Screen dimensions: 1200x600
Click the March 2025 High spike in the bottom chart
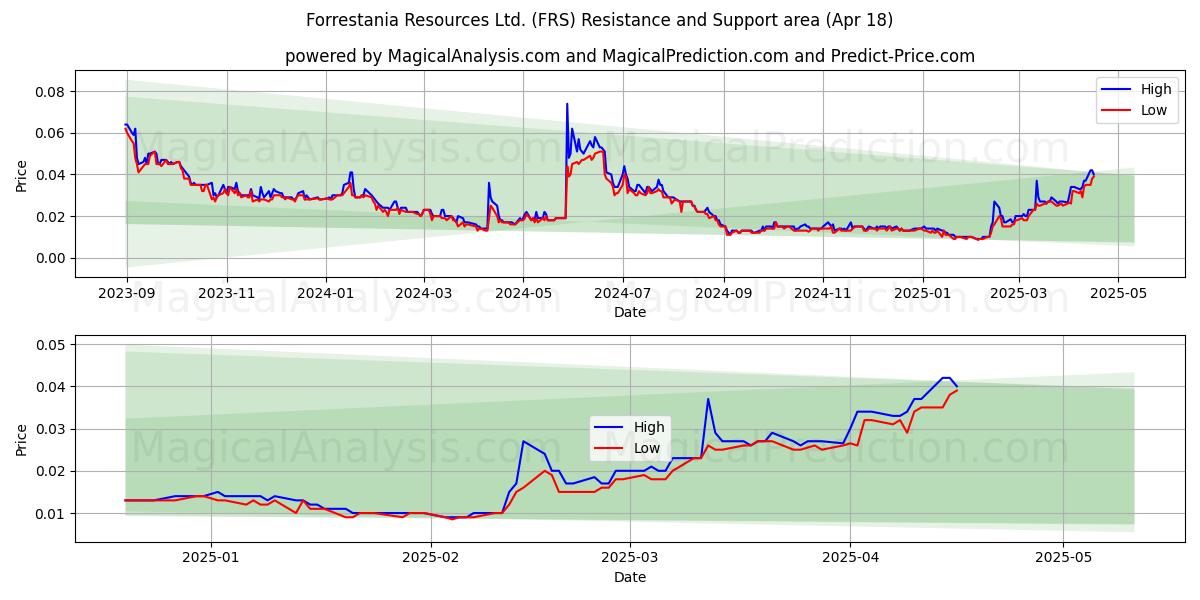coord(708,399)
